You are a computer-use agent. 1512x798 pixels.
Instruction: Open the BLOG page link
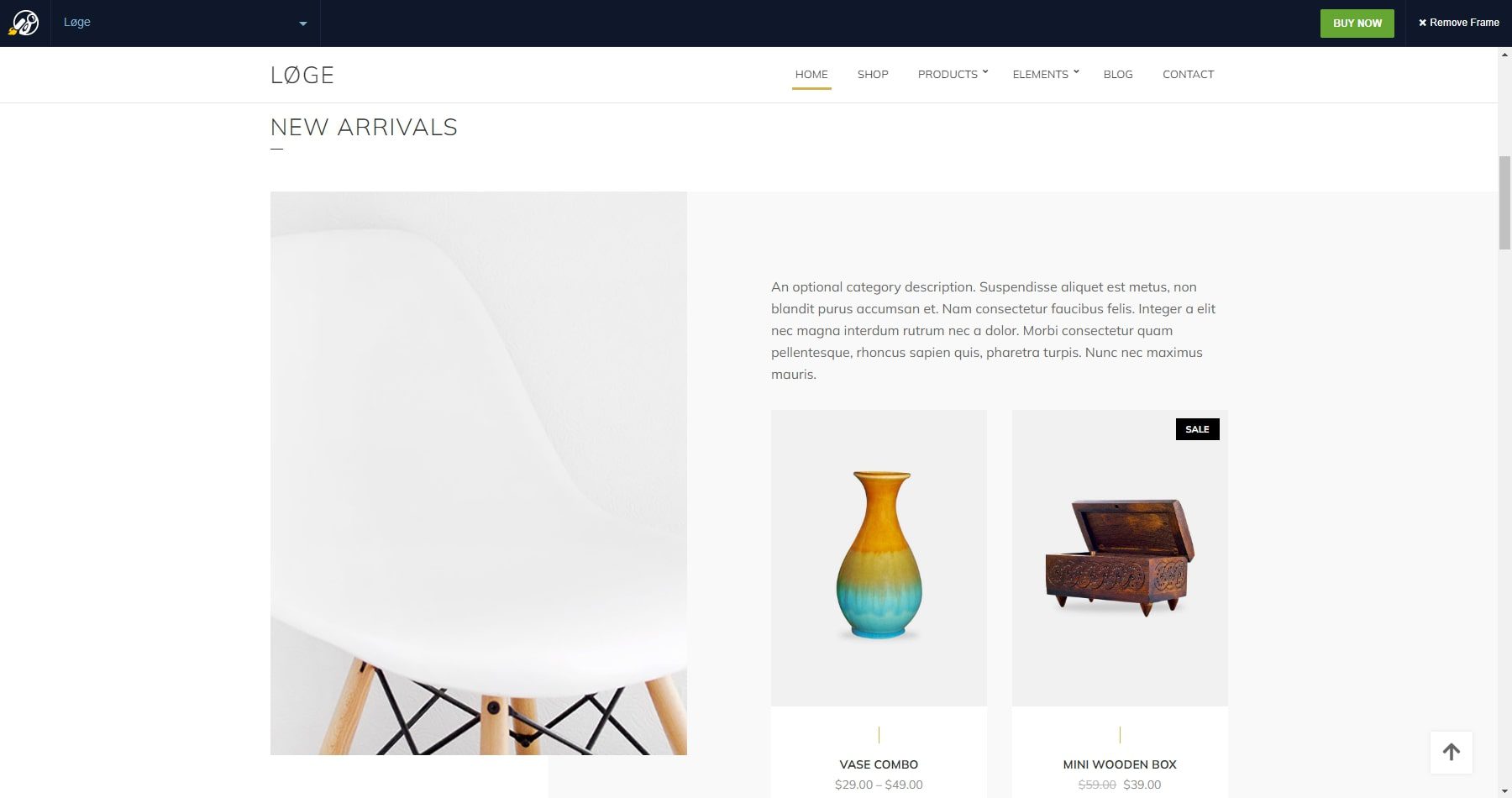pos(1118,74)
